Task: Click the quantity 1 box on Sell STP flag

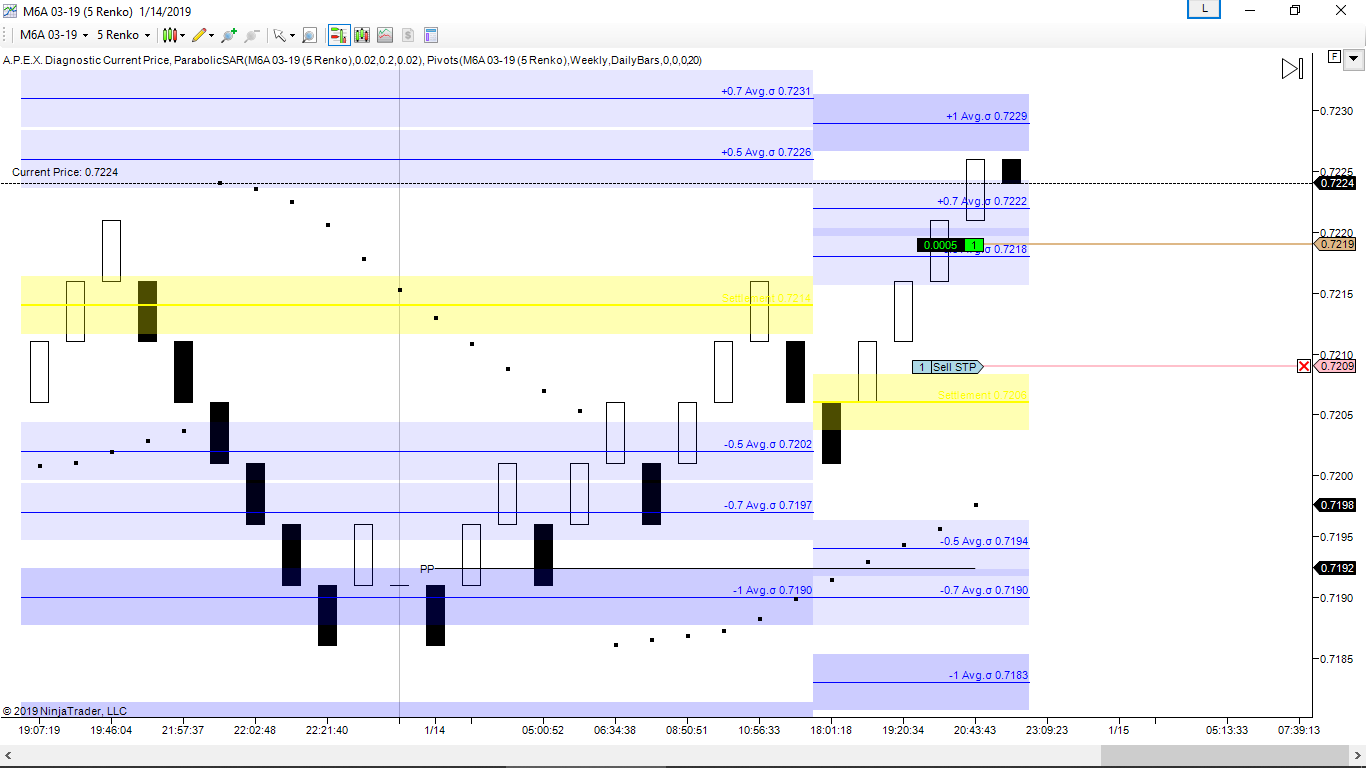Action: (x=921, y=367)
